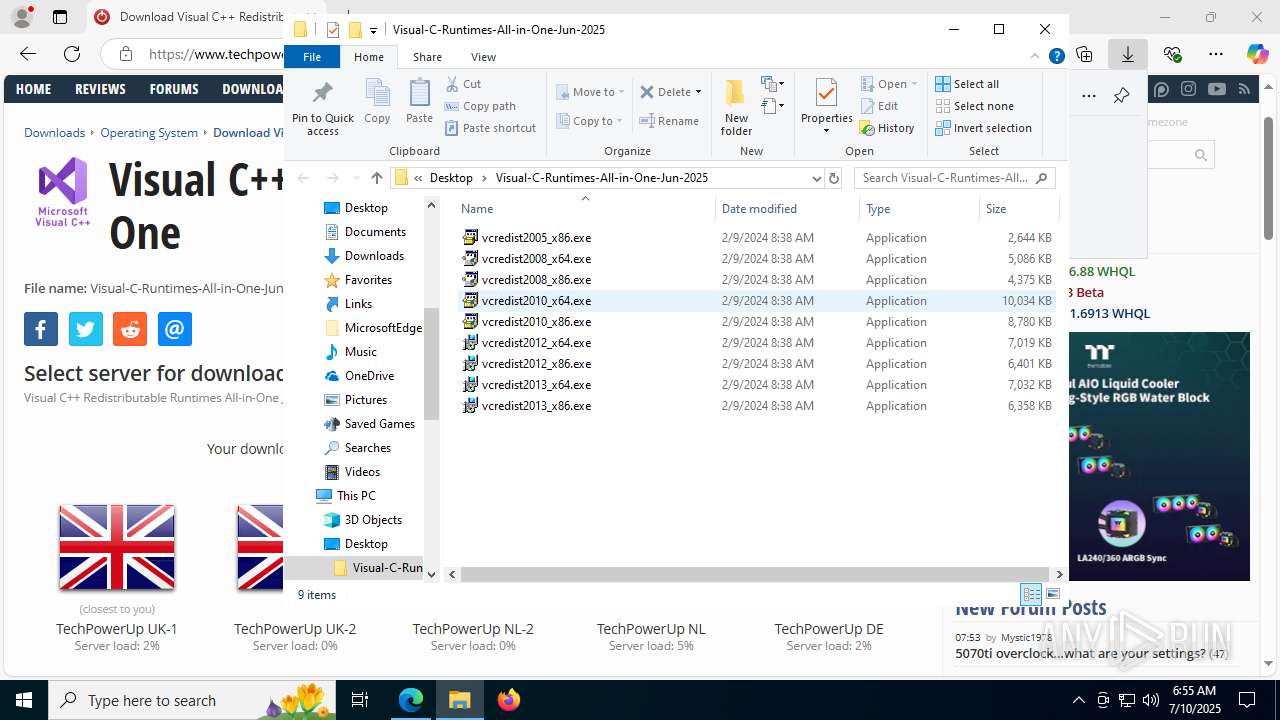Click Paste shortcut command
1280x720 pixels.
tap(491, 128)
